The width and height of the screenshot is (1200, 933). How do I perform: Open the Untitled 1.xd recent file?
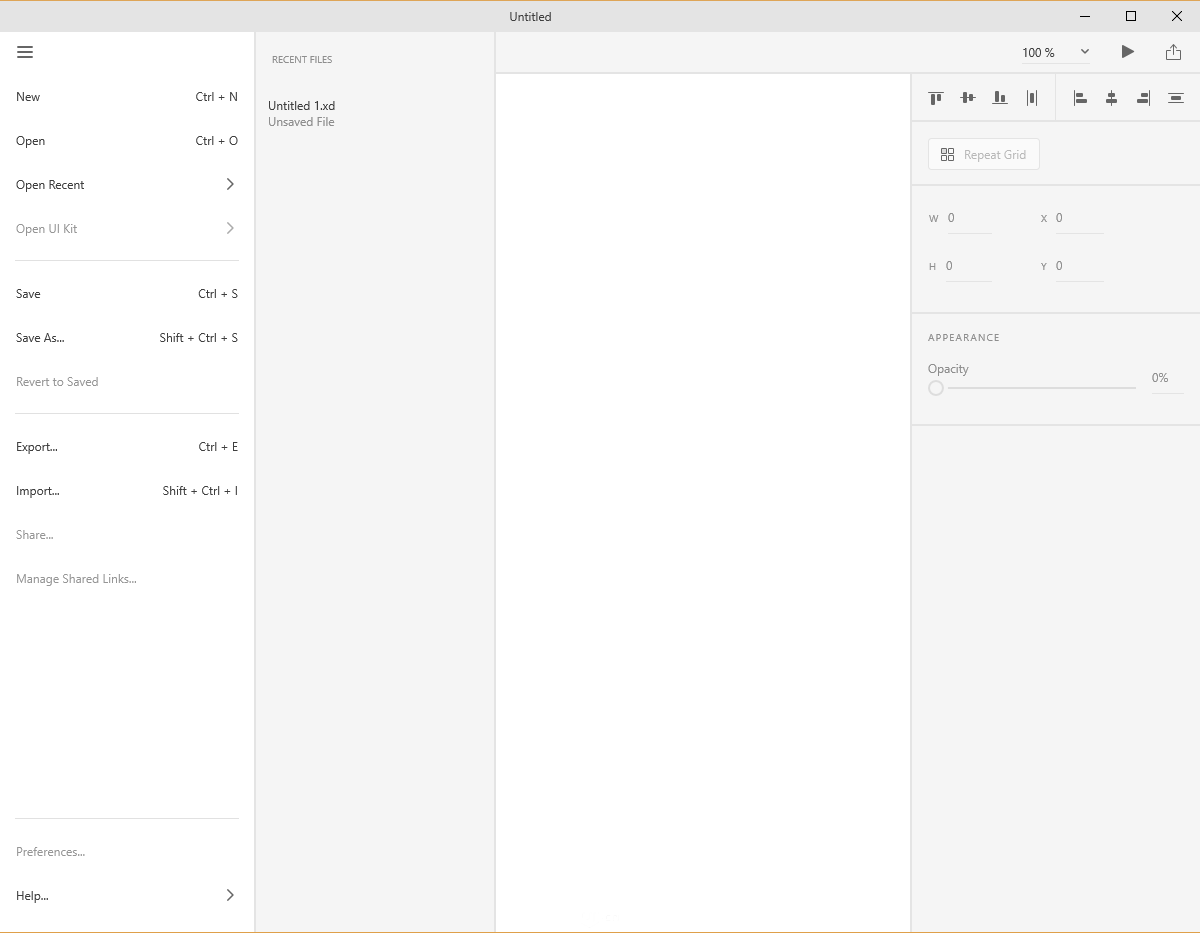302,105
